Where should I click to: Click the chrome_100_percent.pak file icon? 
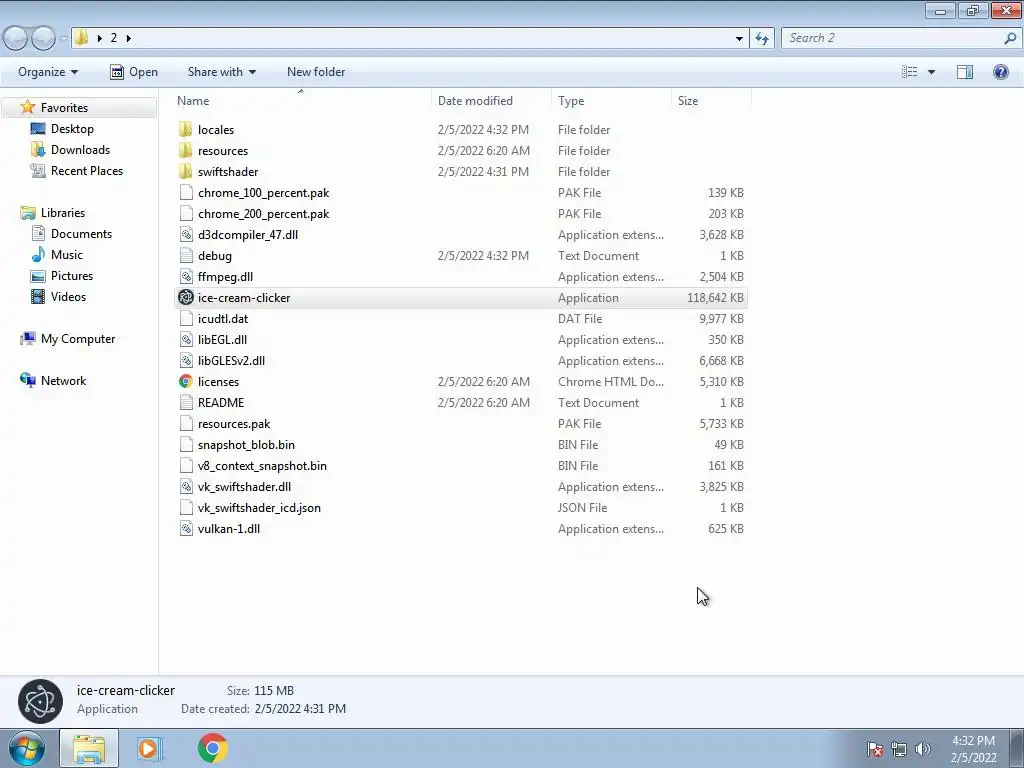coord(186,193)
